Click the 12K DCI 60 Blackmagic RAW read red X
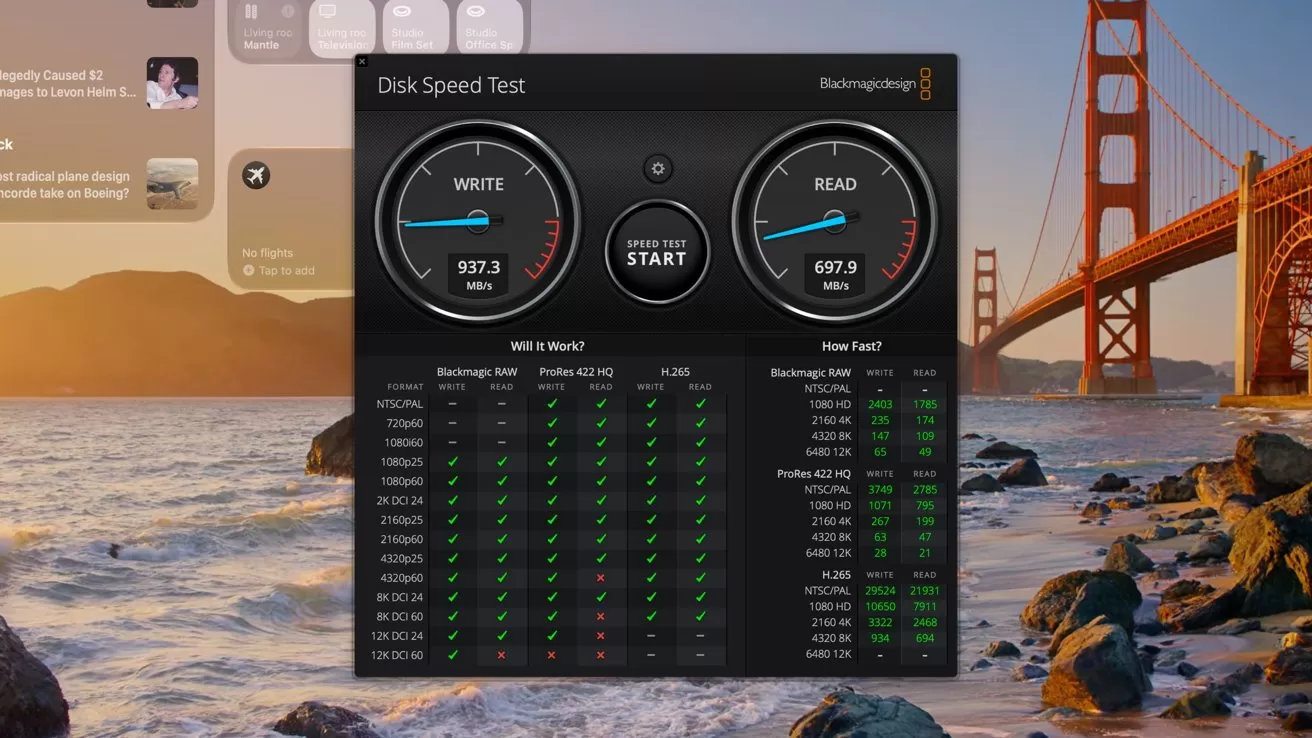 [502, 655]
